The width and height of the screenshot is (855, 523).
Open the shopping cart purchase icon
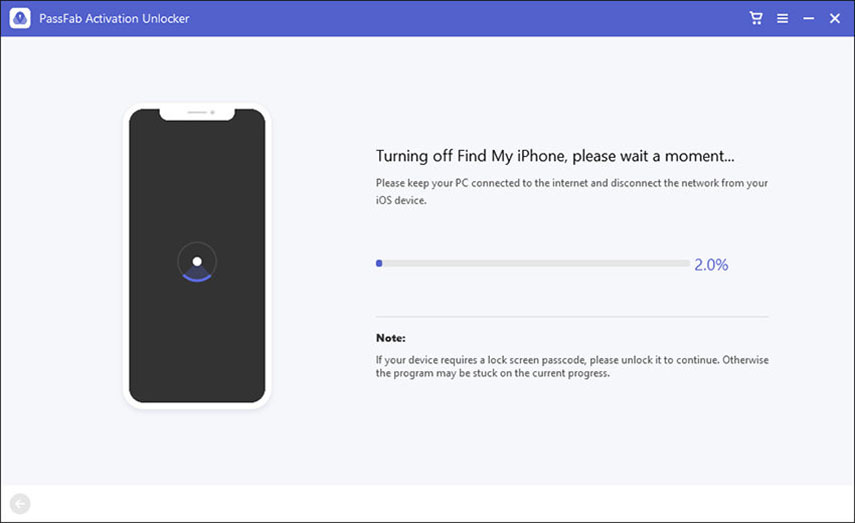(756, 18)
